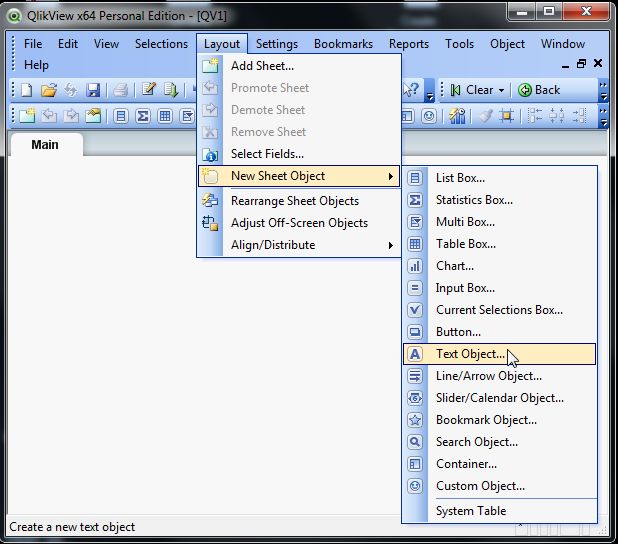This screenshot has width=618, height=544.
Task: Select Current Selections Box... entry
Action: click(499, 310)
